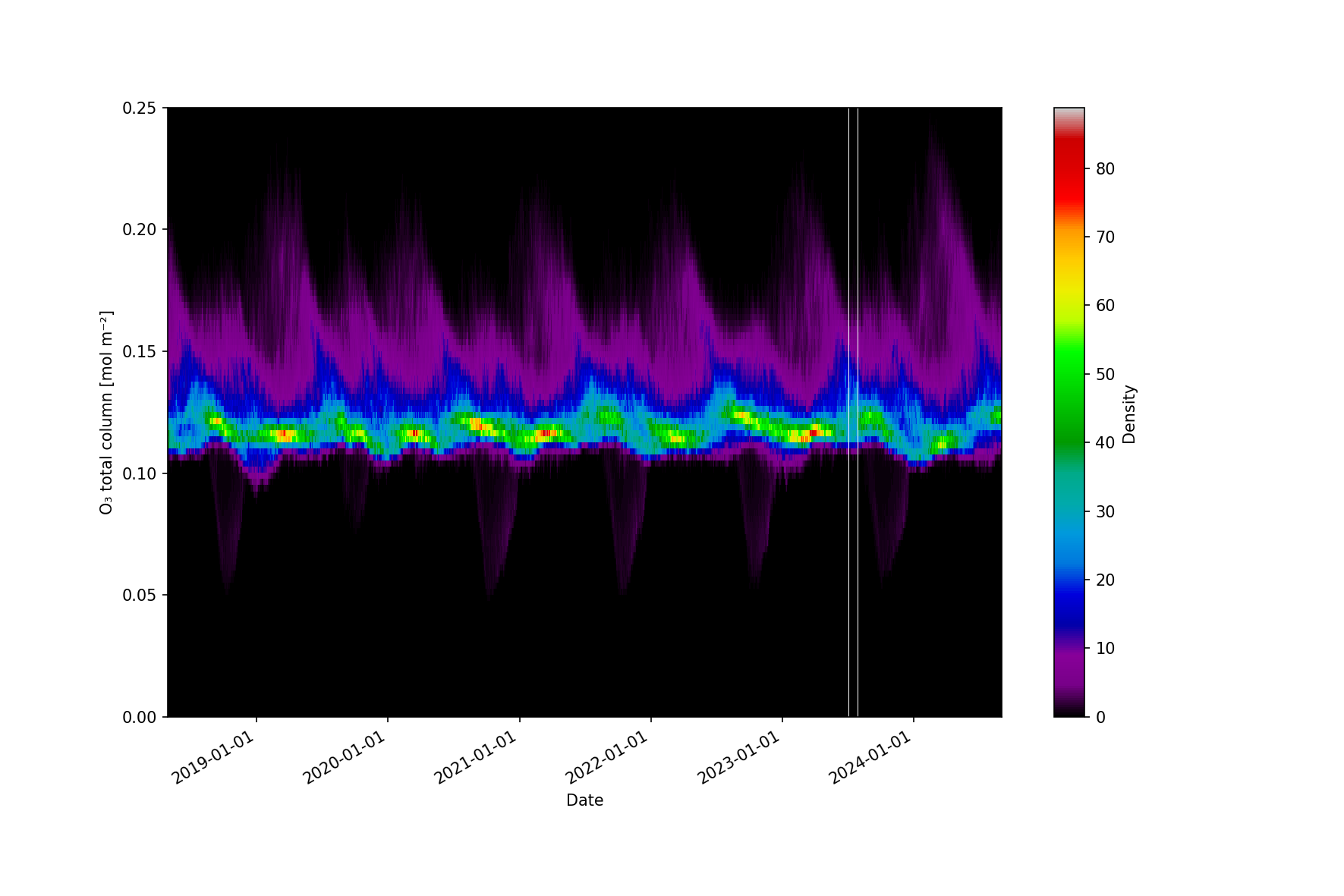This screenshot has width=1344, height=896.
Task: Click the colorbar tick label 40
Action: 1105,443
